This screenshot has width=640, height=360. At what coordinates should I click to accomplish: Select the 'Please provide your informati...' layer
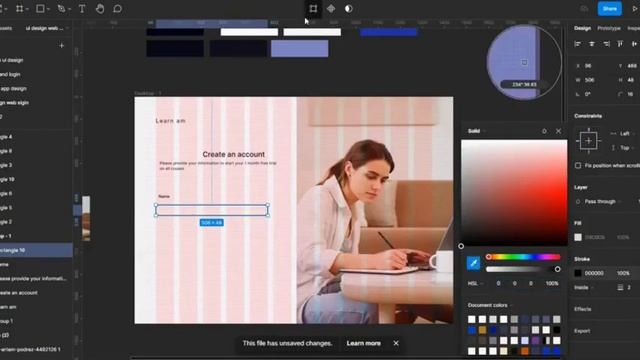tap(33, 278)
